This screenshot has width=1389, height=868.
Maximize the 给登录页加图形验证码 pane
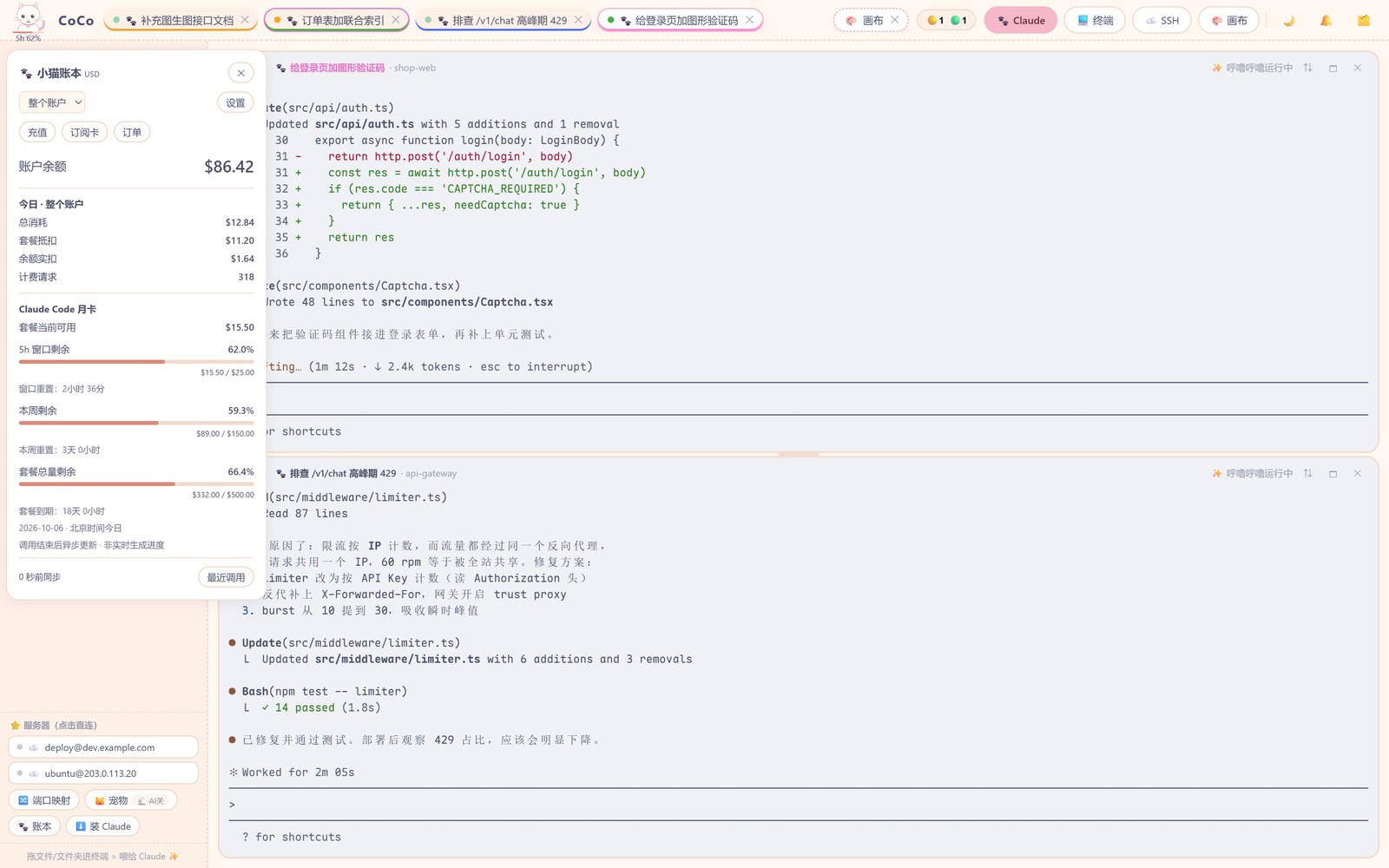1333,68
